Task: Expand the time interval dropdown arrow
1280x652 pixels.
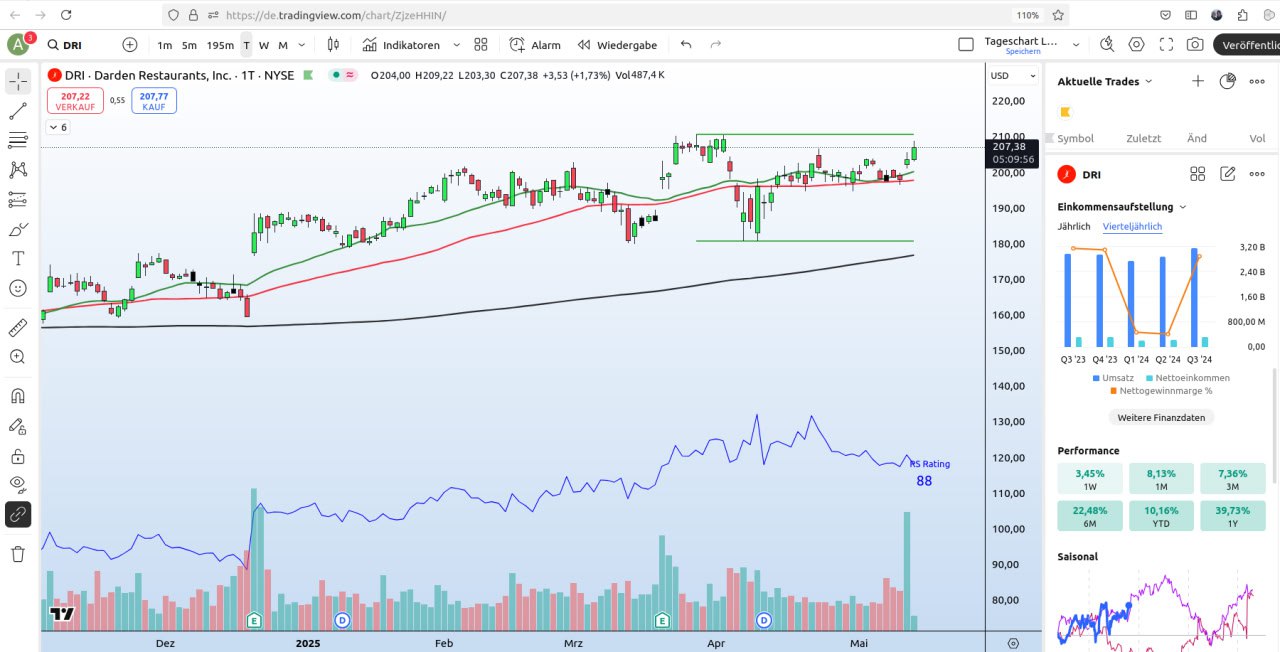Action: (x=302, y=45)
